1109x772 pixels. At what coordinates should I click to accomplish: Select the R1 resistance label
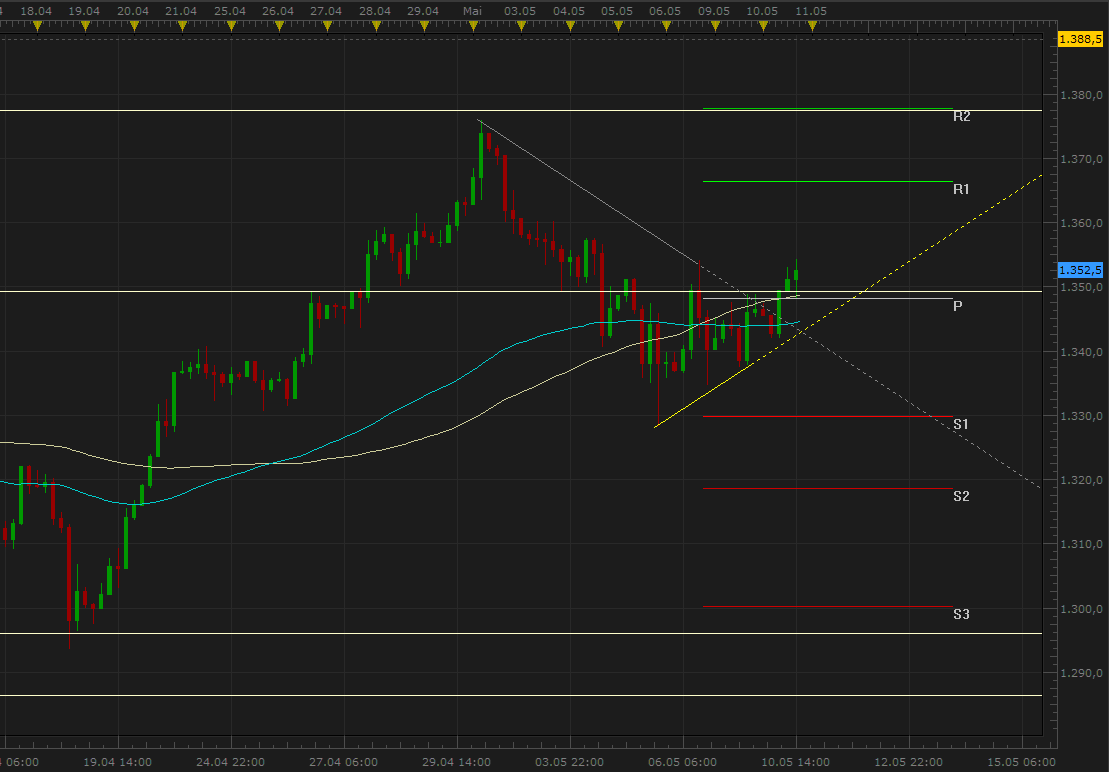pos(961,189)
